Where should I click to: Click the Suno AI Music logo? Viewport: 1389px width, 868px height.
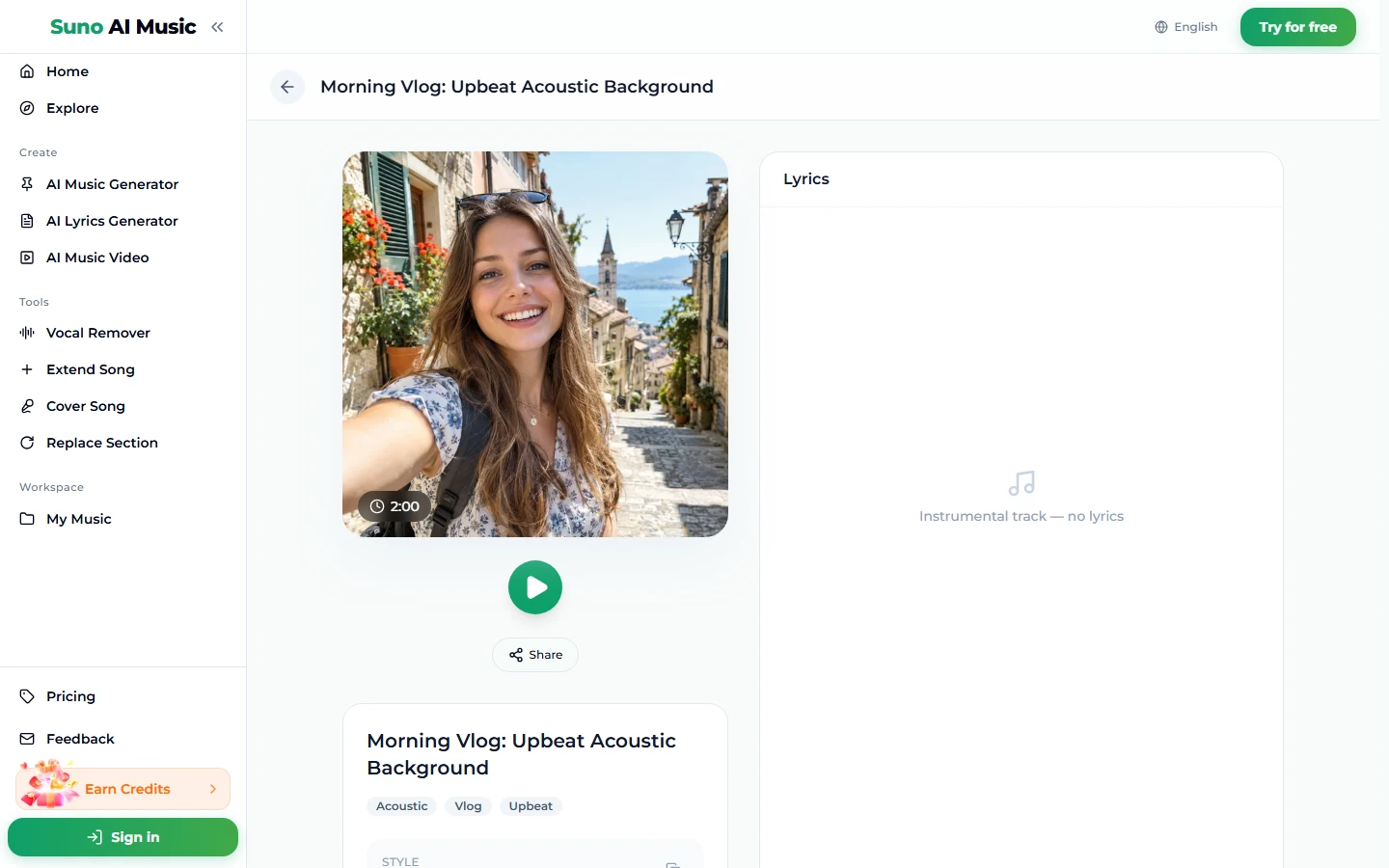pos(123,27)
